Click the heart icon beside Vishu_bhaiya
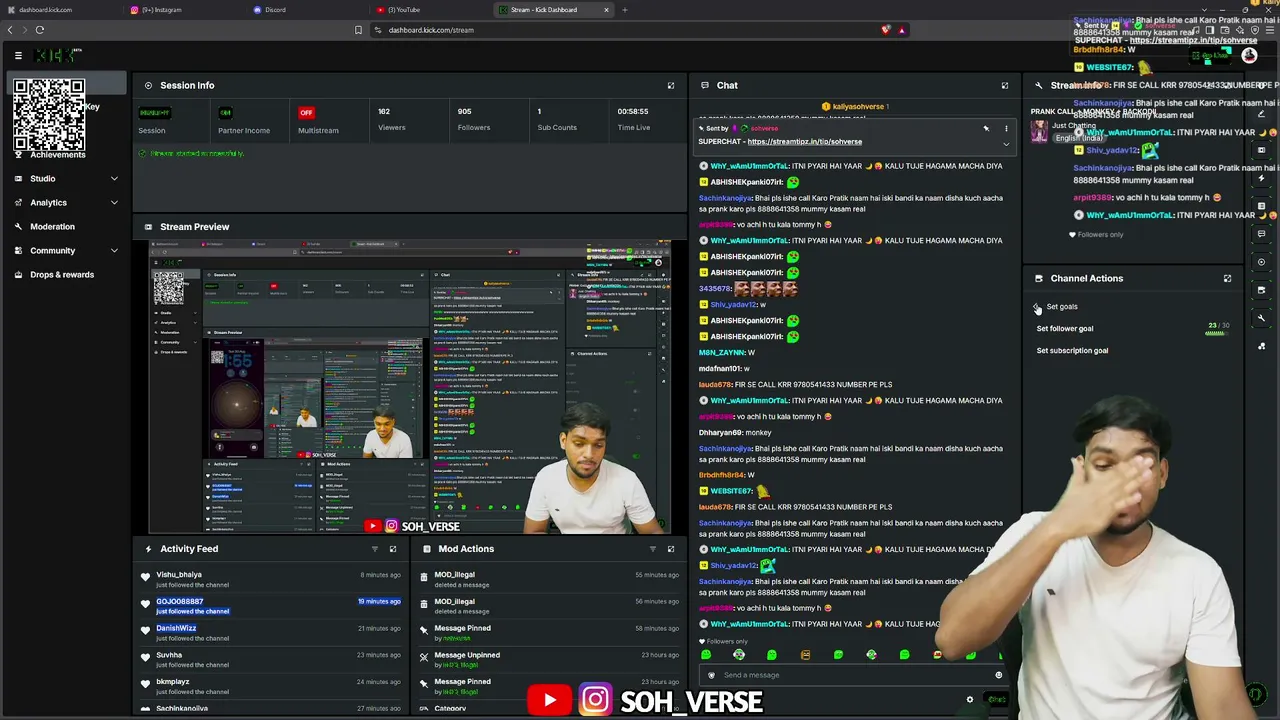This screenshot has width=1280, height=720. [x=145, y=577]
